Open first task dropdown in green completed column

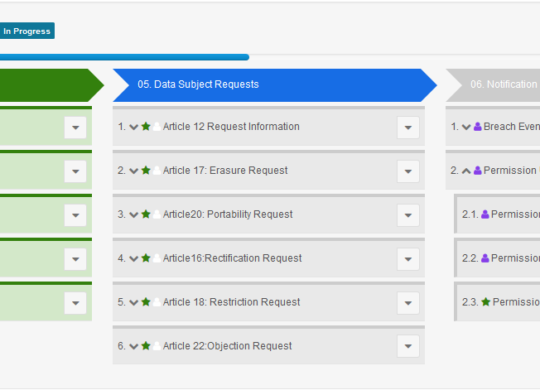75,127
